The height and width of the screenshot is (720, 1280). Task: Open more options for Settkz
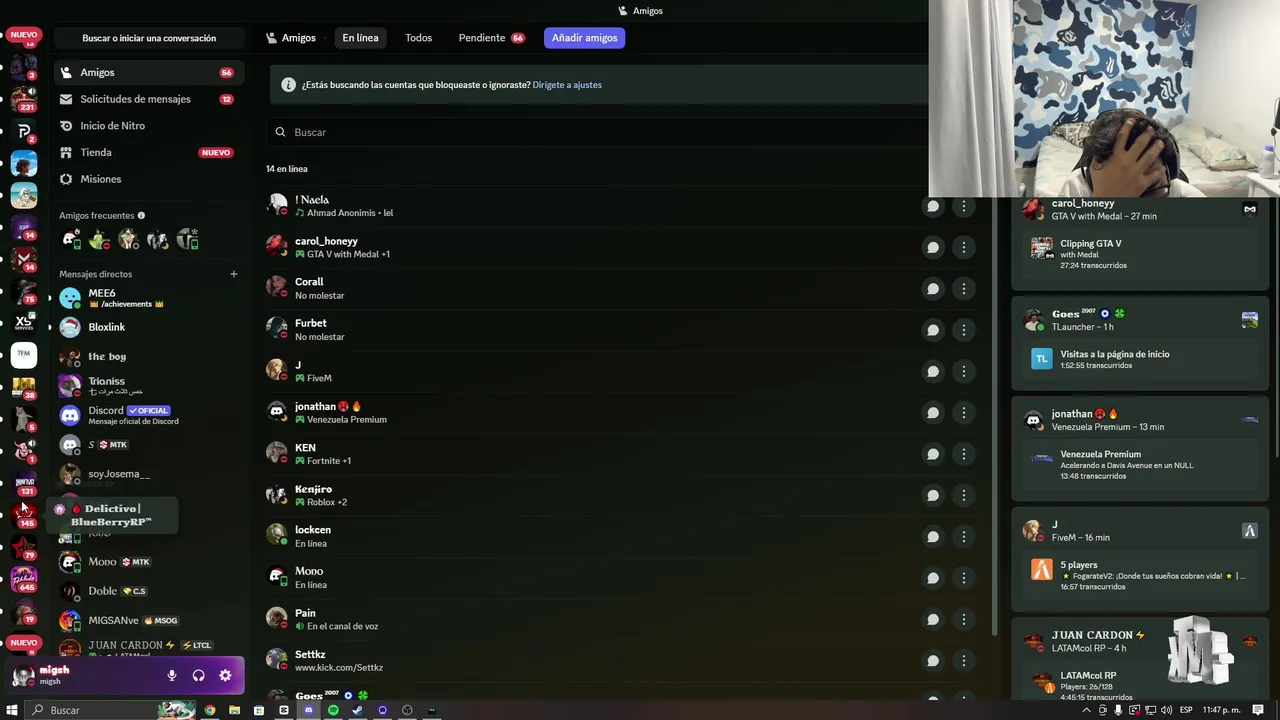(x=964, y=660)
